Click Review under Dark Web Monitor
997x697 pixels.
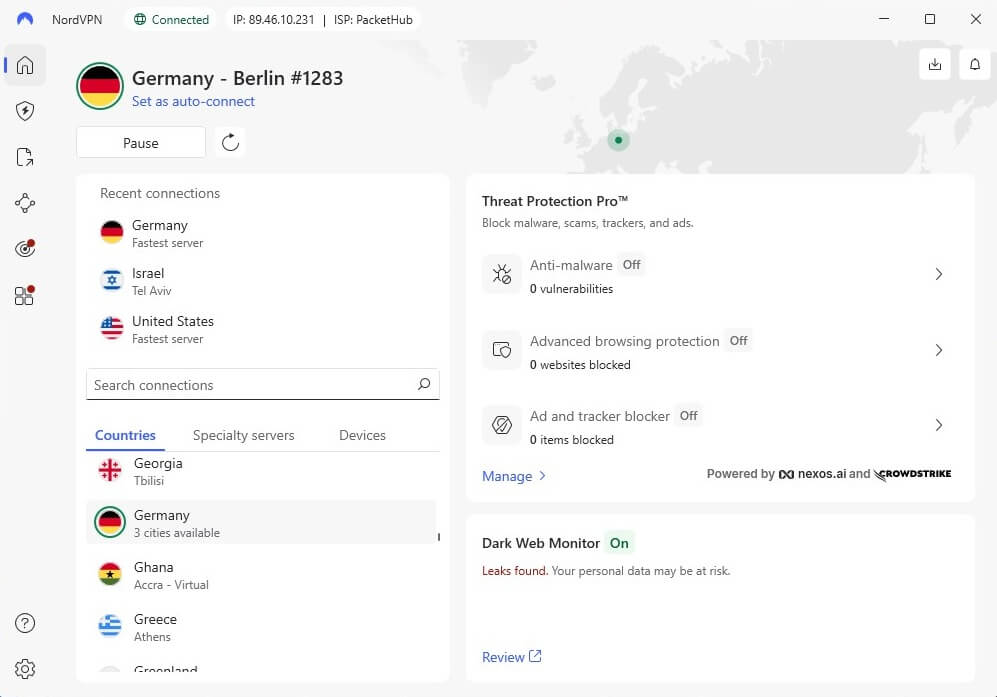[505, 656]
